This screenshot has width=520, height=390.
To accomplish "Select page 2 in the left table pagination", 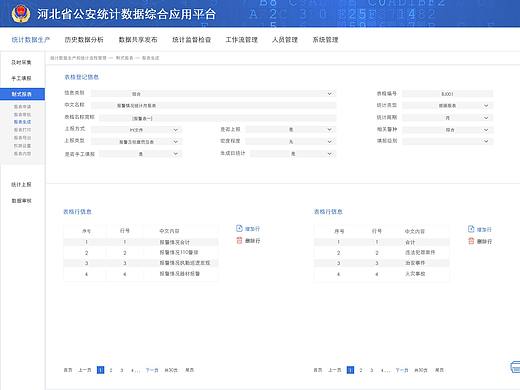I will click(x=111, y=370).
